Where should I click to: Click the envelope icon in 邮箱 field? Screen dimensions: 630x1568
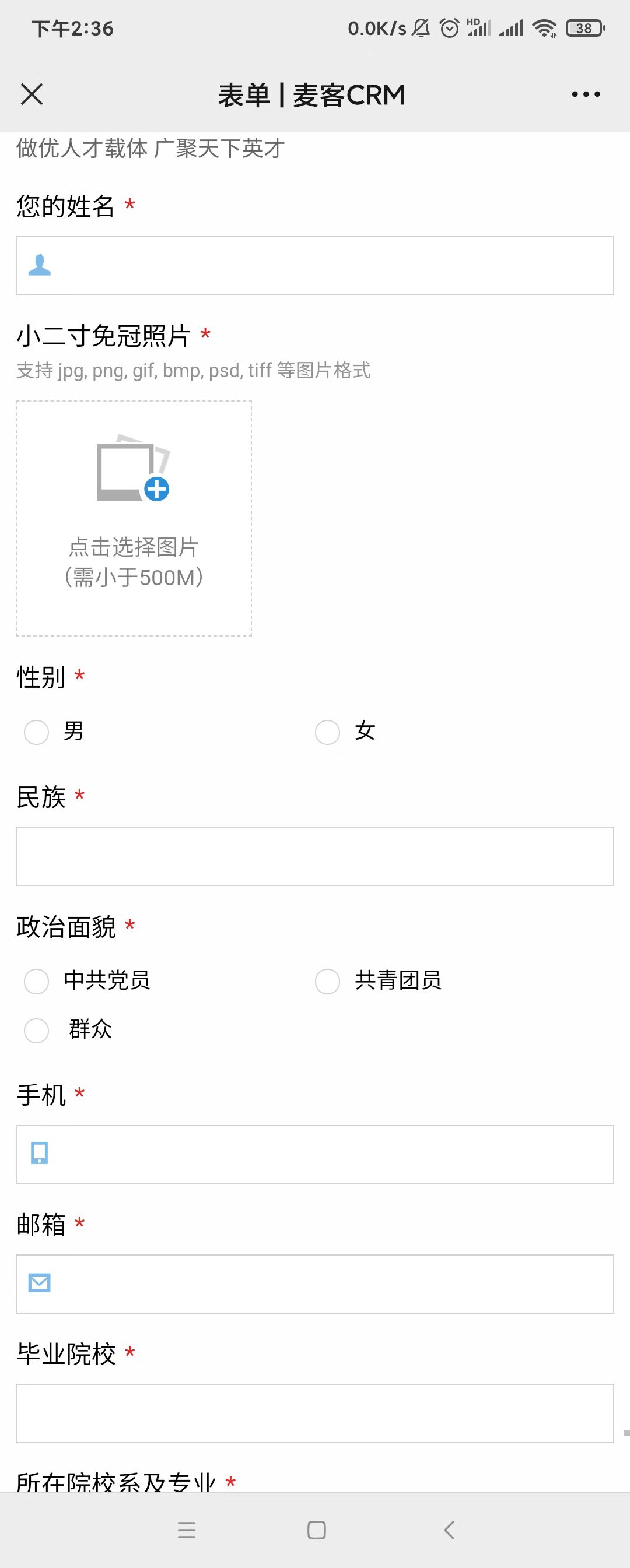pos(40,1283)
